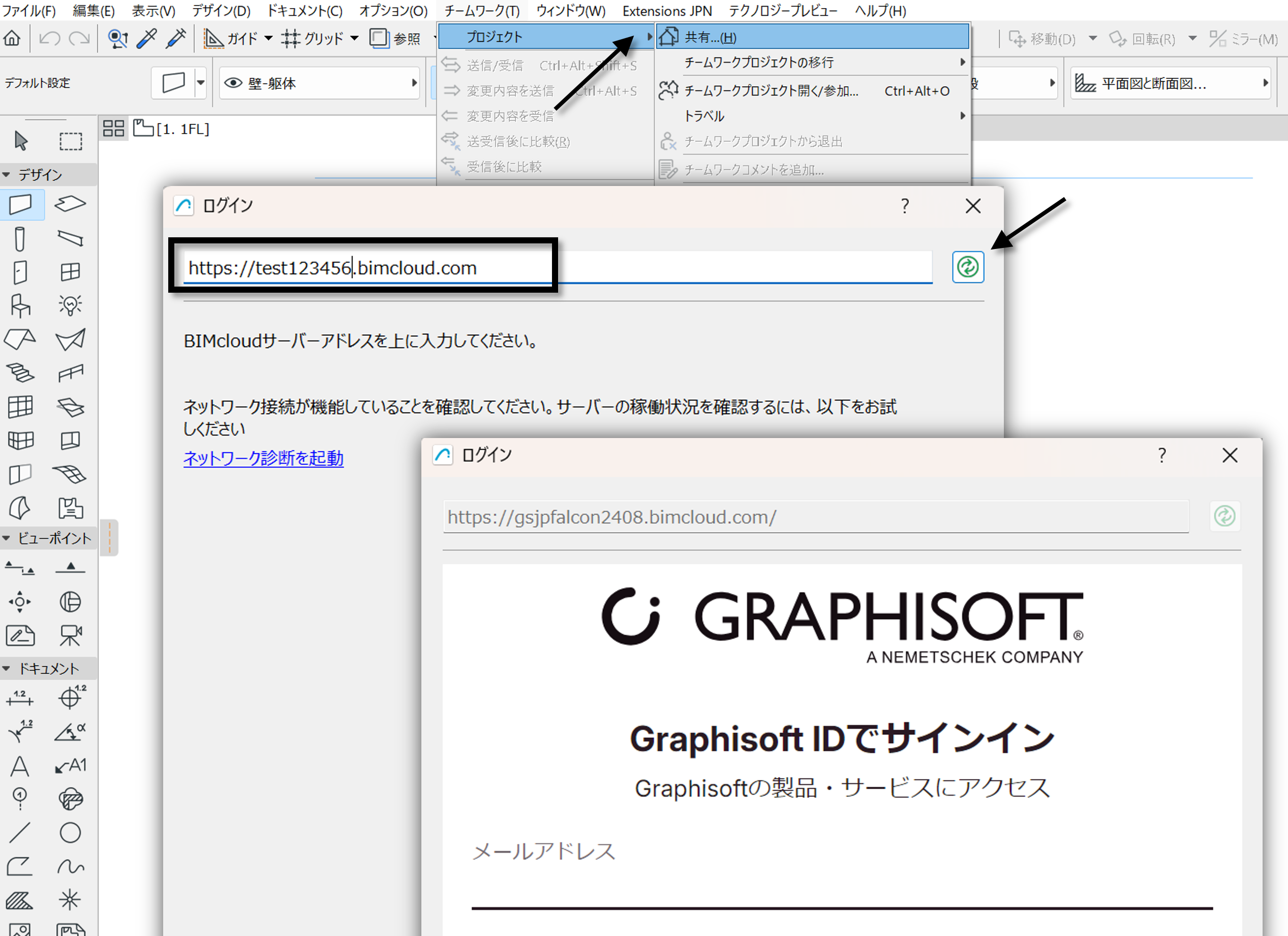Select the Window tool
Screen dimensions: 1288x936
coord(70,272)
